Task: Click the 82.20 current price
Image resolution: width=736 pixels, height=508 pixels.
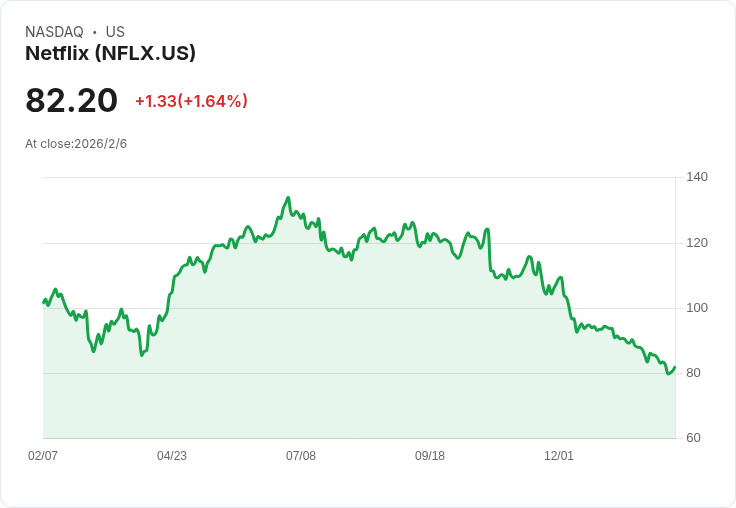Action: [71, 100]
